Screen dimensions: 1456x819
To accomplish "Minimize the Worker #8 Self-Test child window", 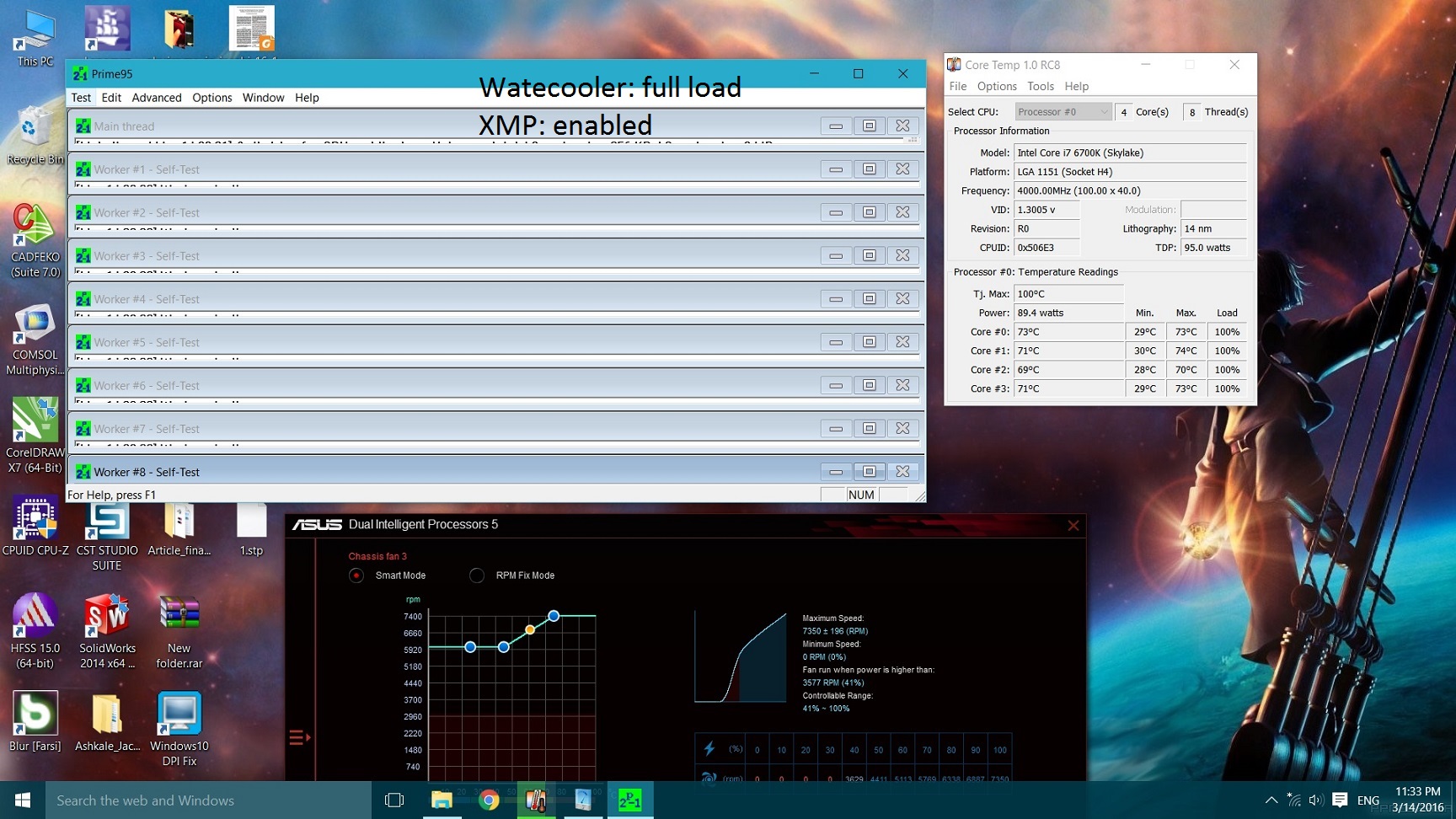I will 836,472.
